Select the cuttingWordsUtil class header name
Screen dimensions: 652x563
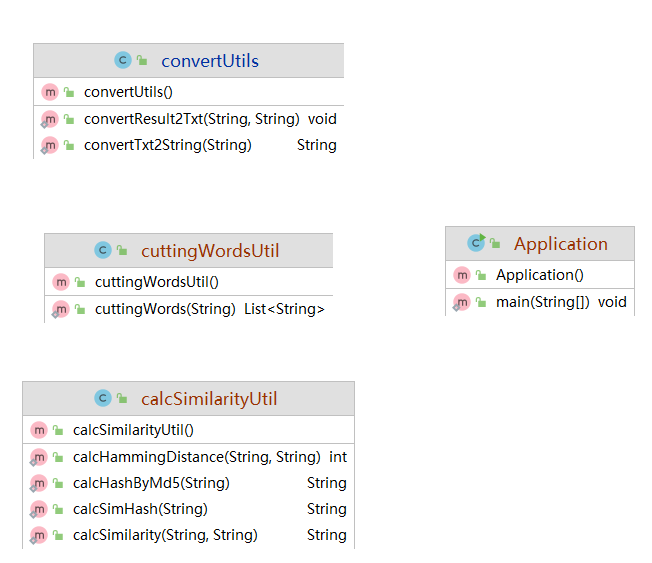(x=210, y=251)
